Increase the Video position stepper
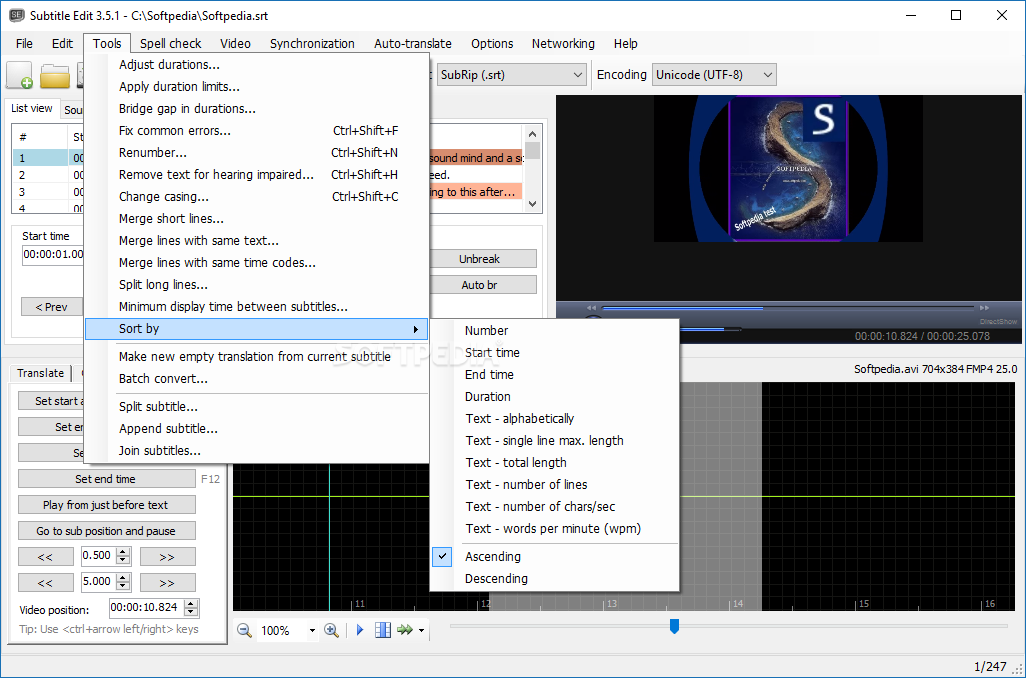 pos(190,604)
